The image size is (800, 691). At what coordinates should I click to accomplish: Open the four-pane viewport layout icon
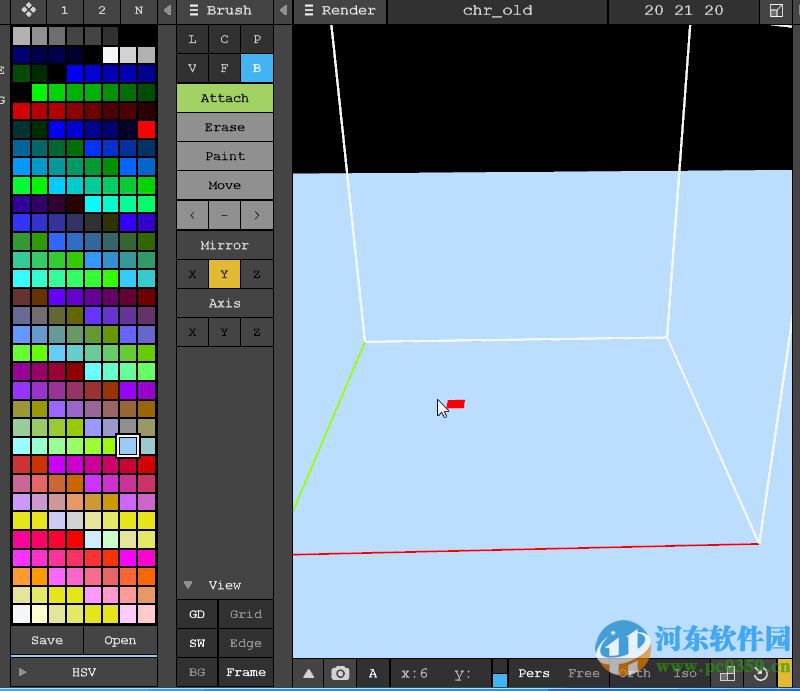point(729,673)
